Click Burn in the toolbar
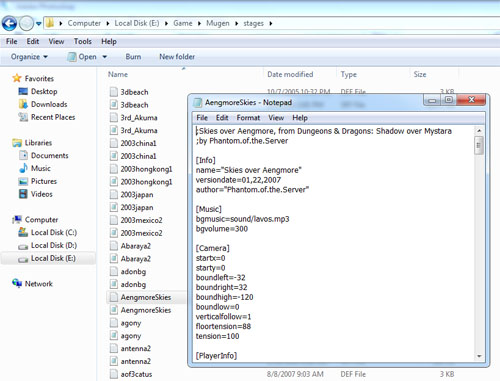Screen dimensions: 500x381 133,57
